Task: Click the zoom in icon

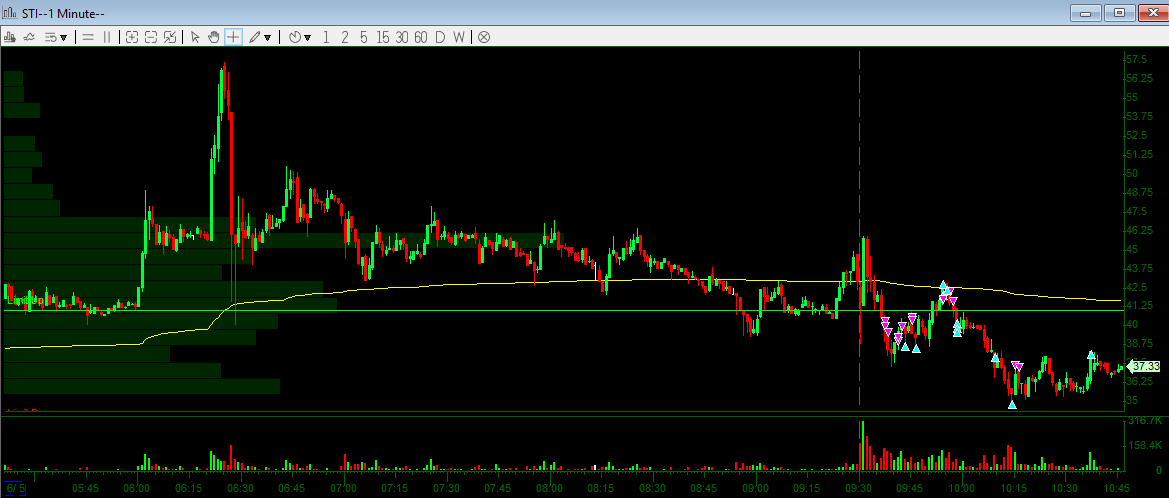Action: point(132,37)
